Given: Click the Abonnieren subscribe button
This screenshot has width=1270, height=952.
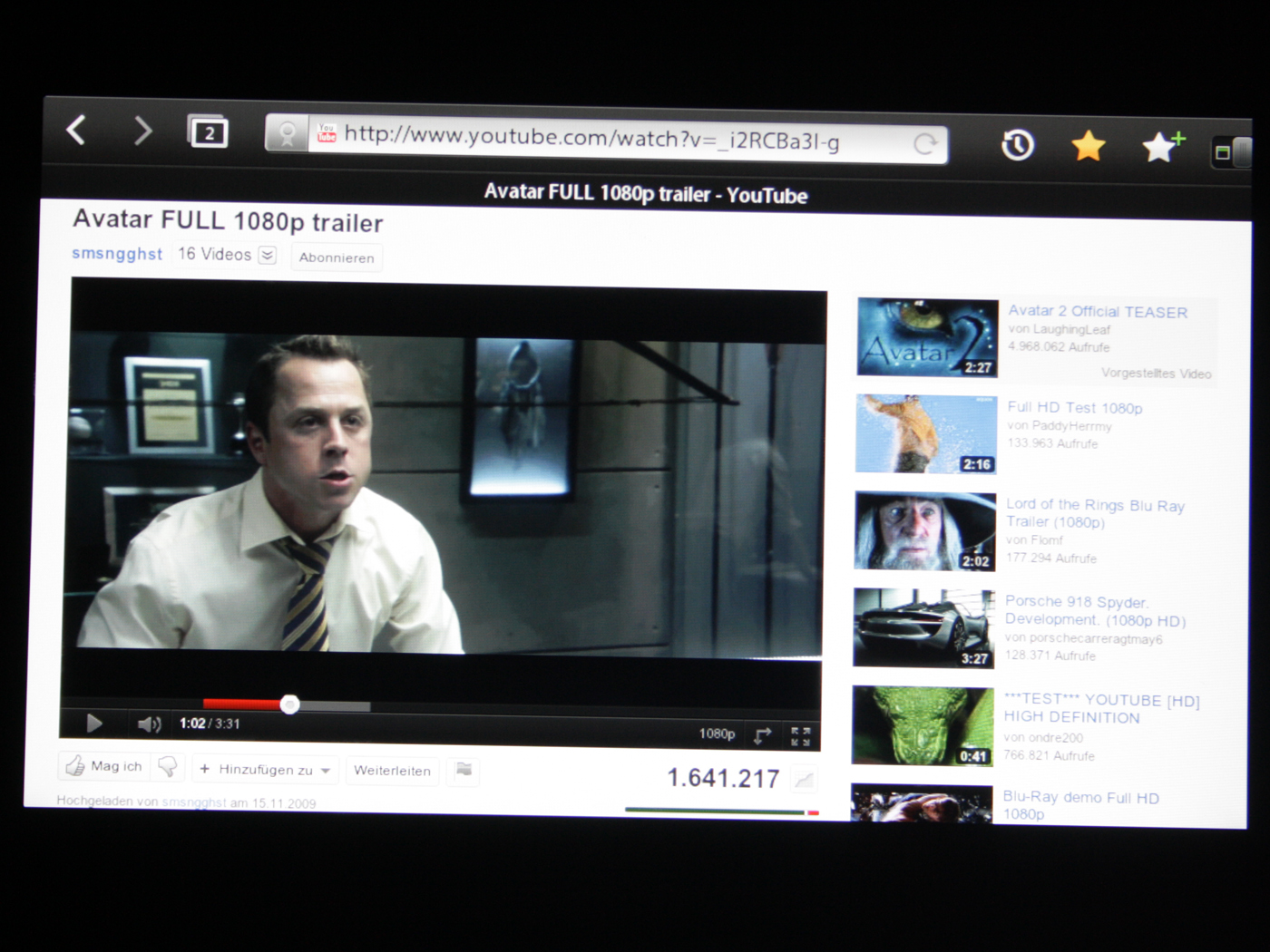Looking at the screenshot, I should (x=337, y=257).
